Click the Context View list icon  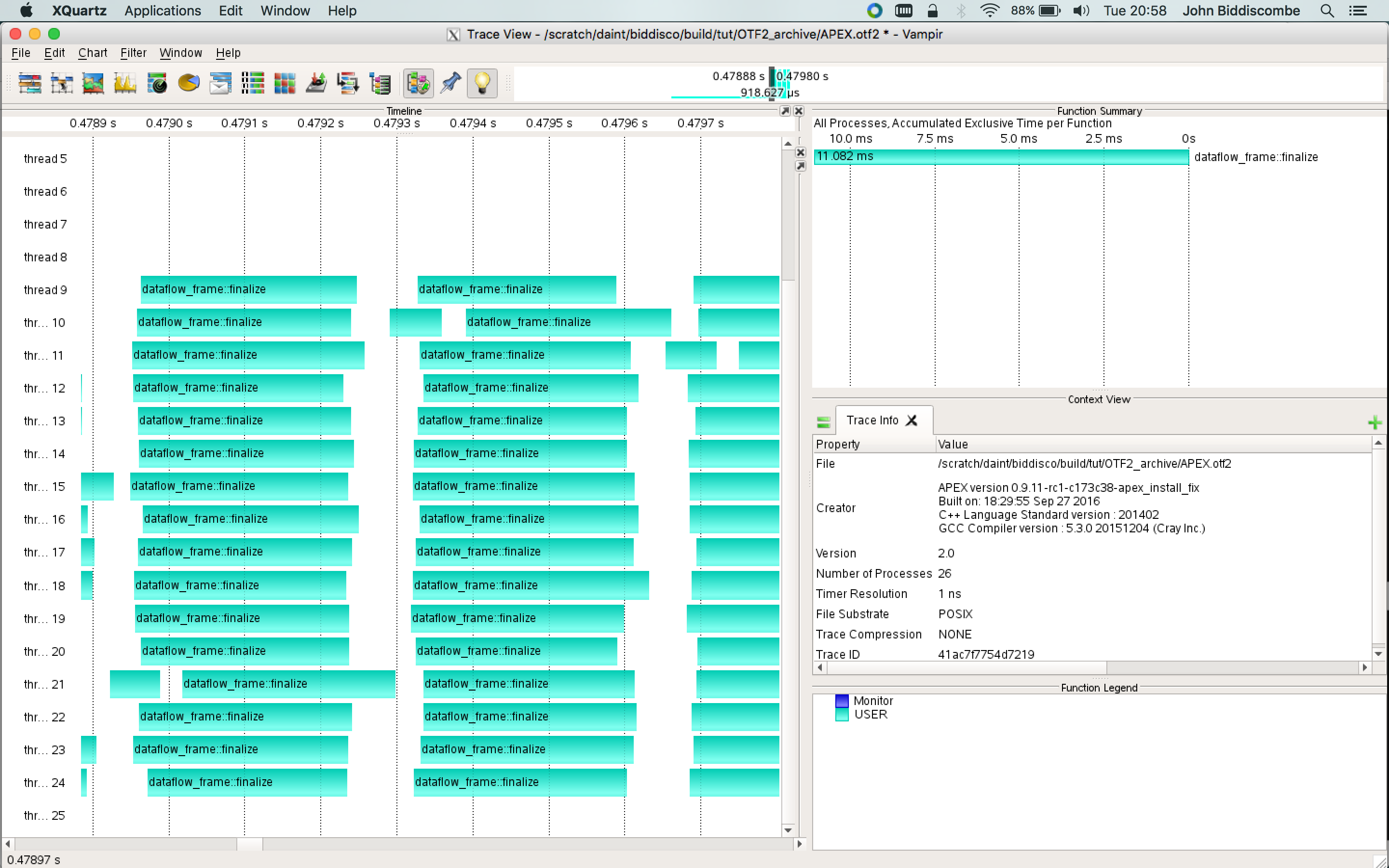click(824, 422)
